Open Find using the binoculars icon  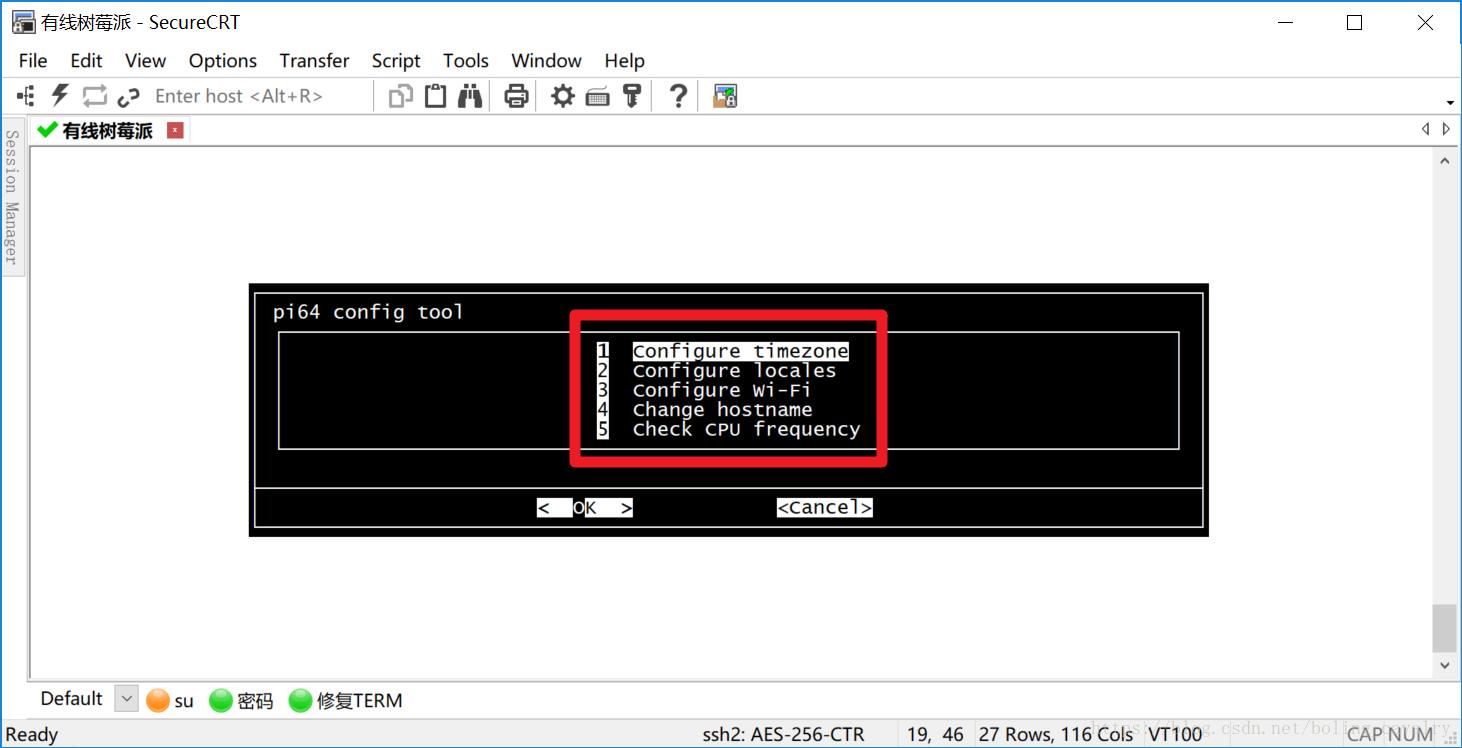pos(468,95)
